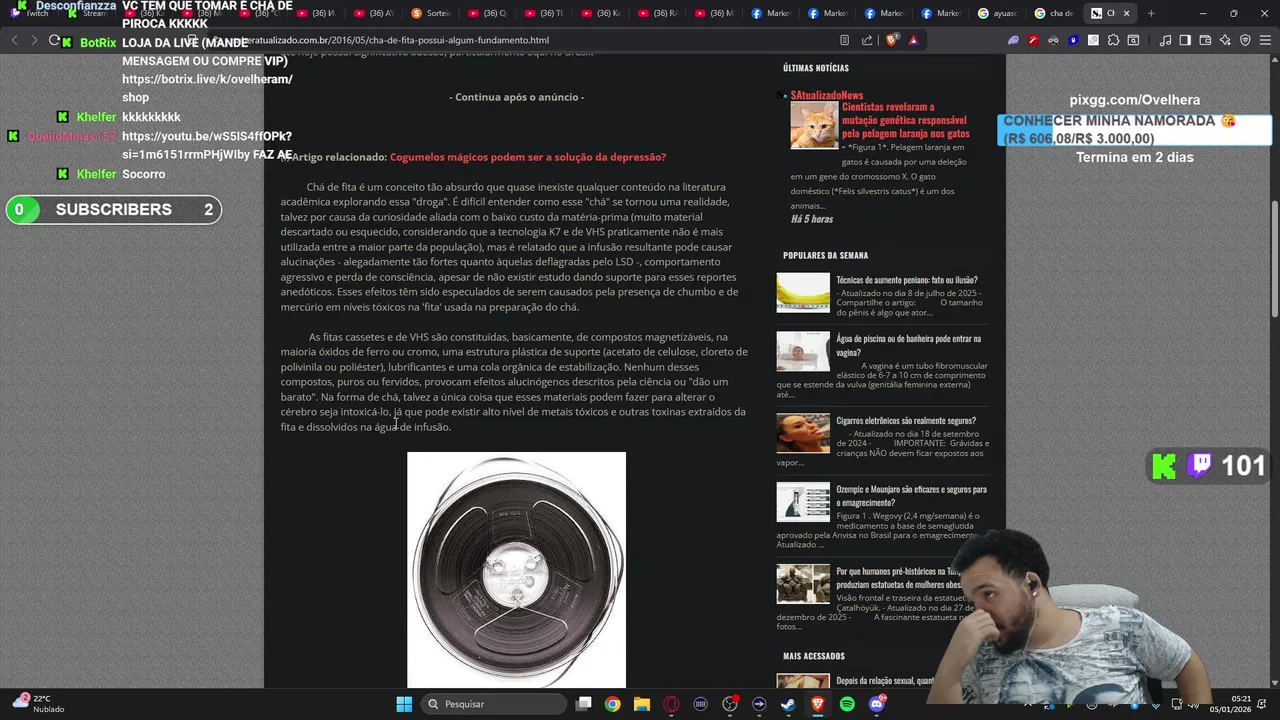
Task: Open the Windows Start menu
Action: (x=404, y=704)
